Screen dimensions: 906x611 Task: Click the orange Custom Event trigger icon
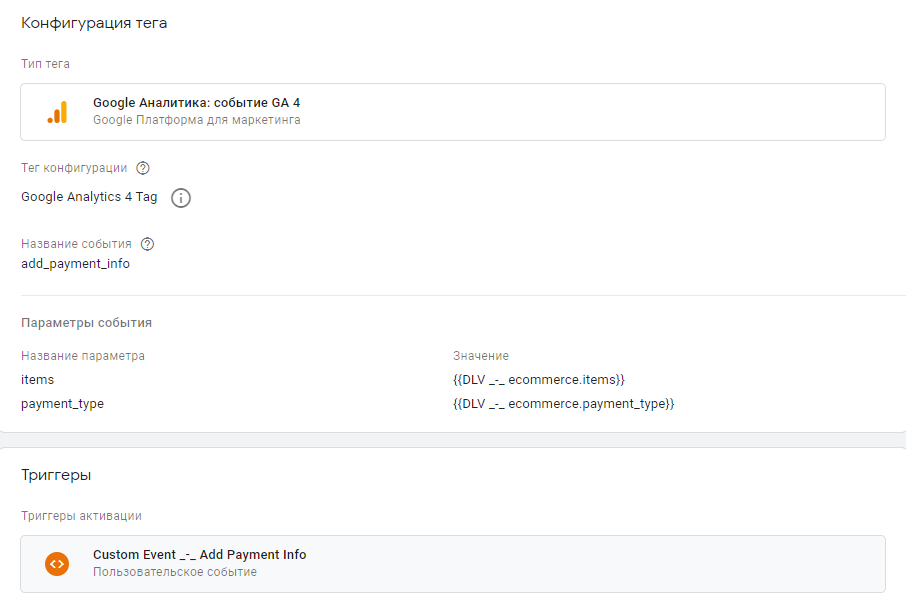pos(57,564)
